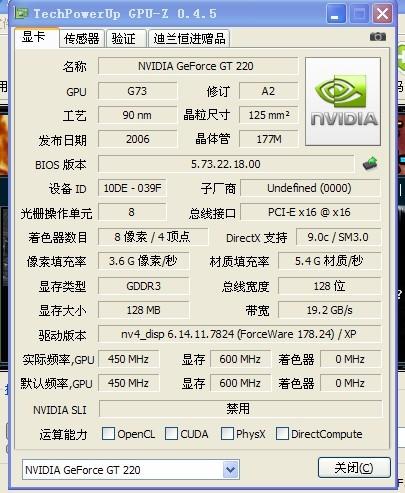Click the die size field 125 mm²
This screenshot has height=493, width=405.
(x=268, y=115)
